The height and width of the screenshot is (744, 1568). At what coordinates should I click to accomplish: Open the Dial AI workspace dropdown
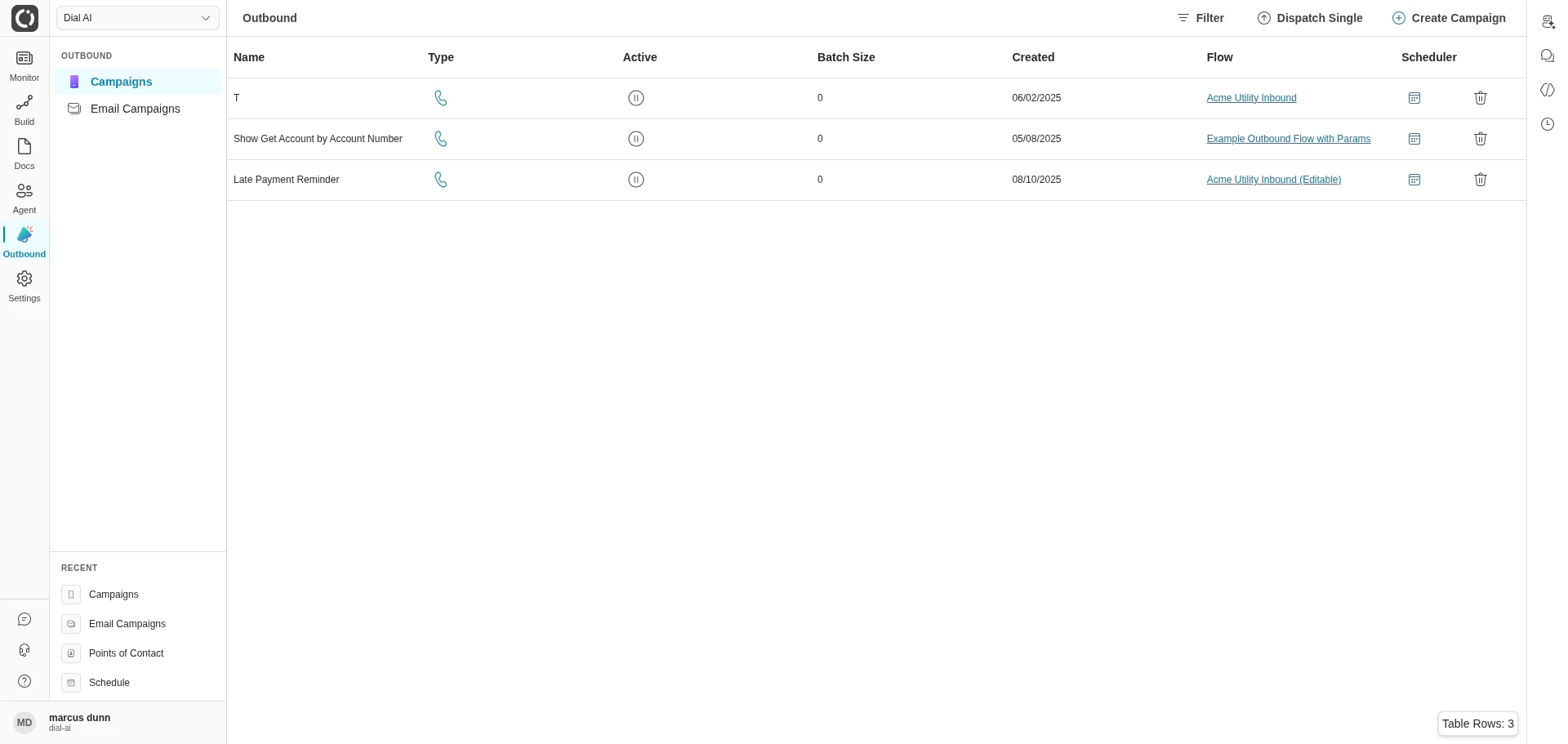(x=138, y=18)
